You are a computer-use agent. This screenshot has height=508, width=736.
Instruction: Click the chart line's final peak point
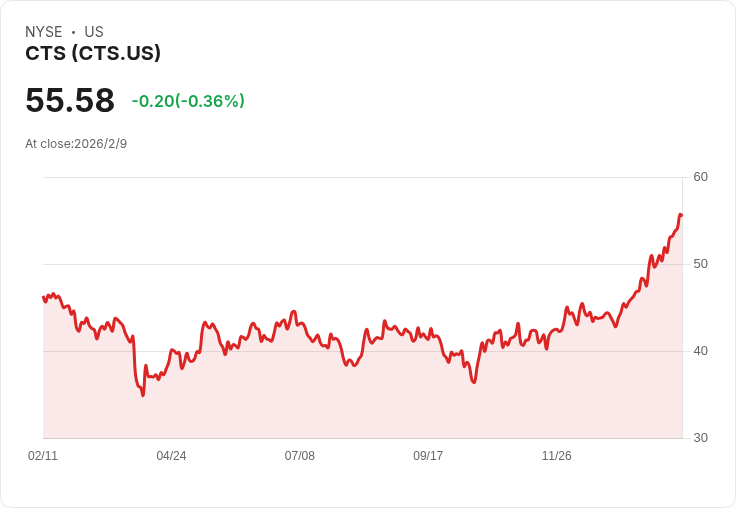pyautogui.click(x=680, y=215)
